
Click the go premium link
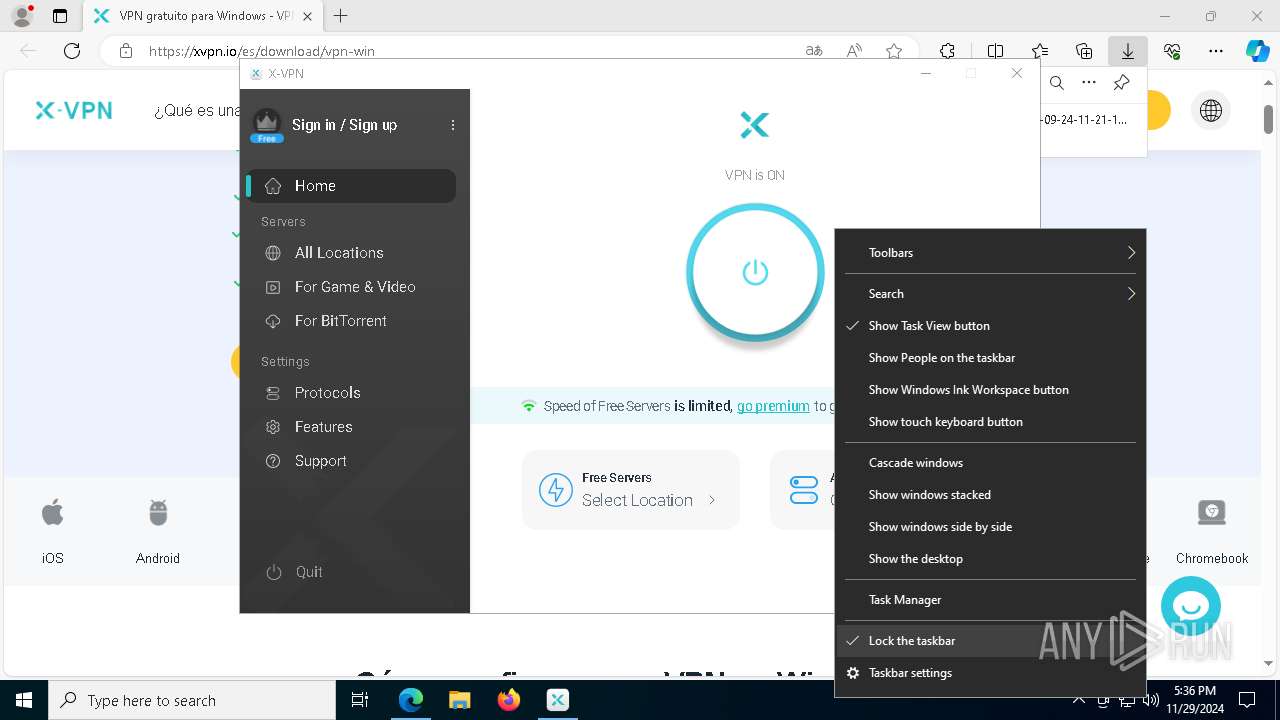point(773,406)
